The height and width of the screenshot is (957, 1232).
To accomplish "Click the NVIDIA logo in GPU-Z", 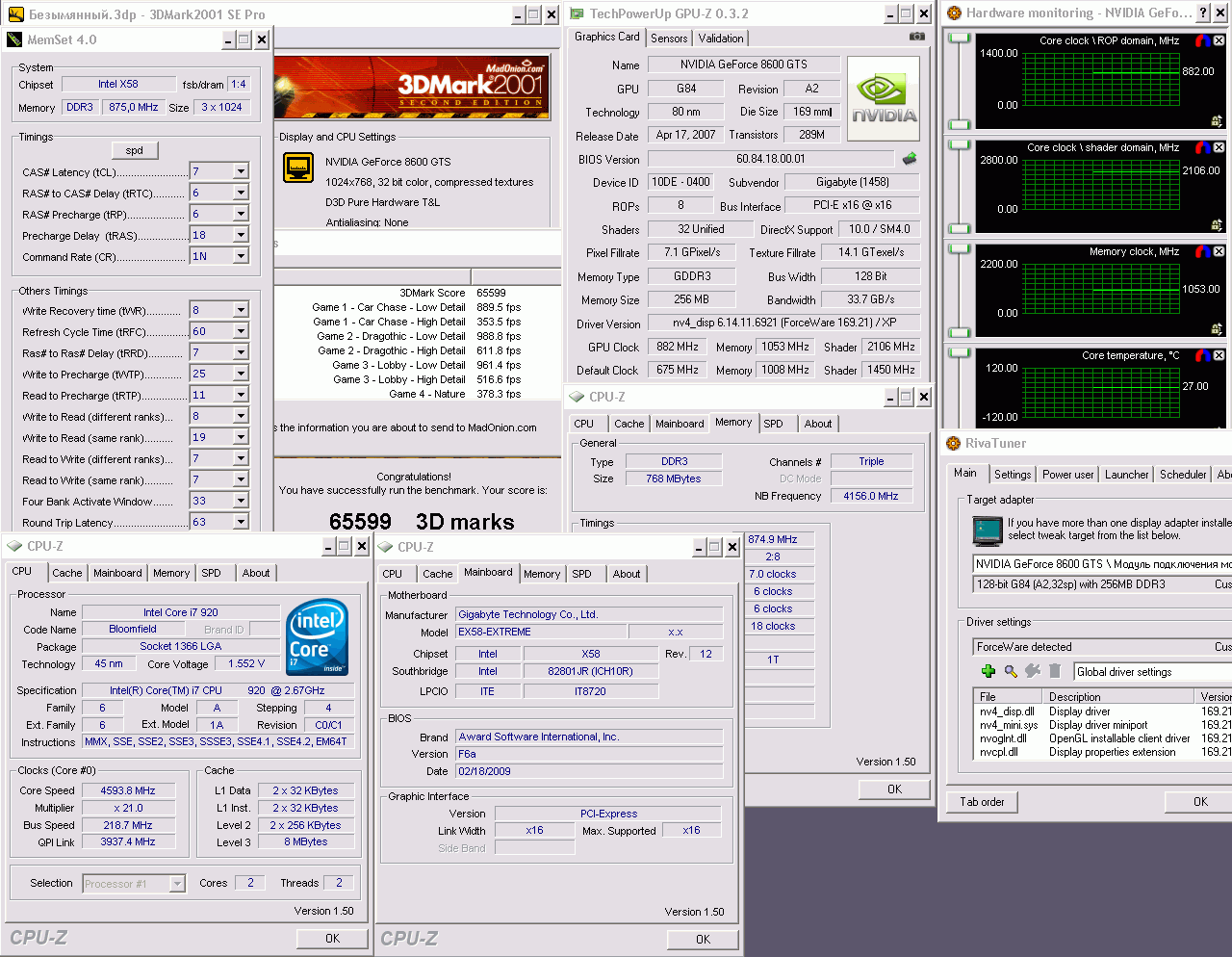I will [x=883, y=98].
